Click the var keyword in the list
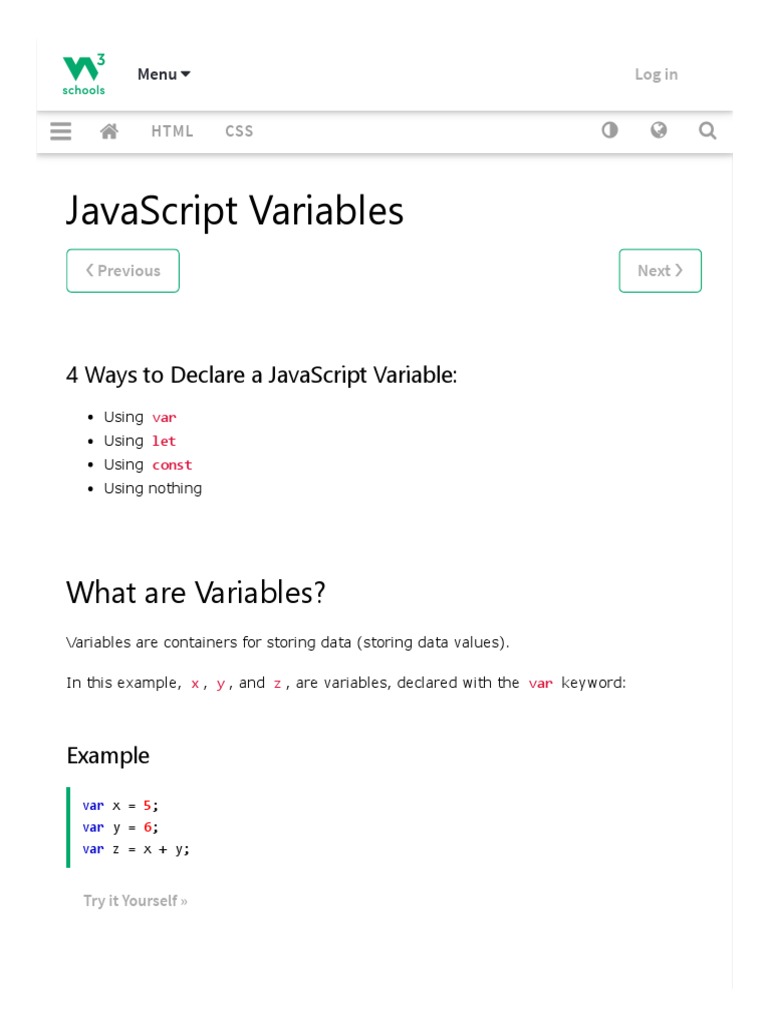 (x=164, y=417)
